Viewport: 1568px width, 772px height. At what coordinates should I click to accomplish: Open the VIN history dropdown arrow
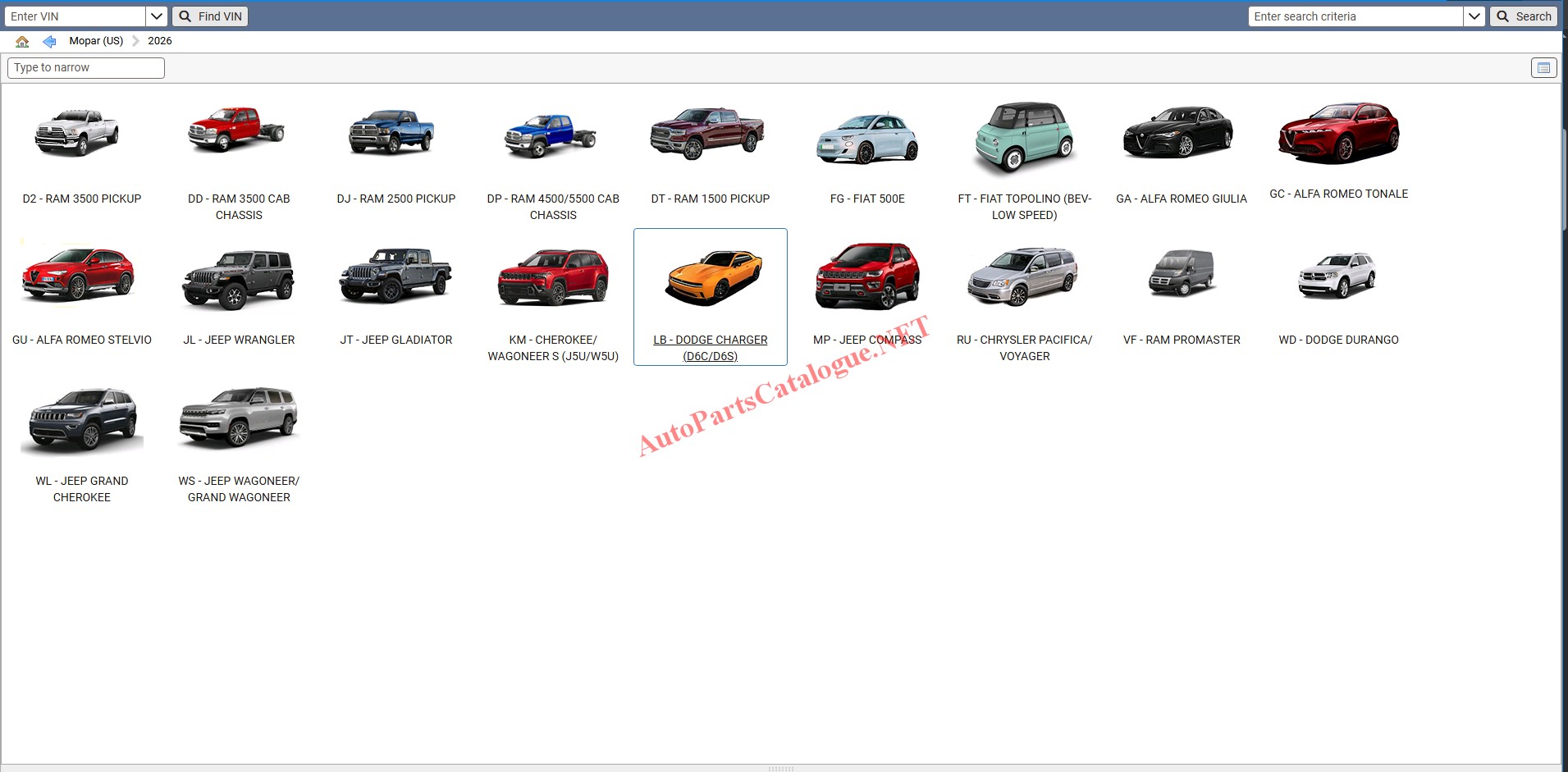(x=157, y=16)
